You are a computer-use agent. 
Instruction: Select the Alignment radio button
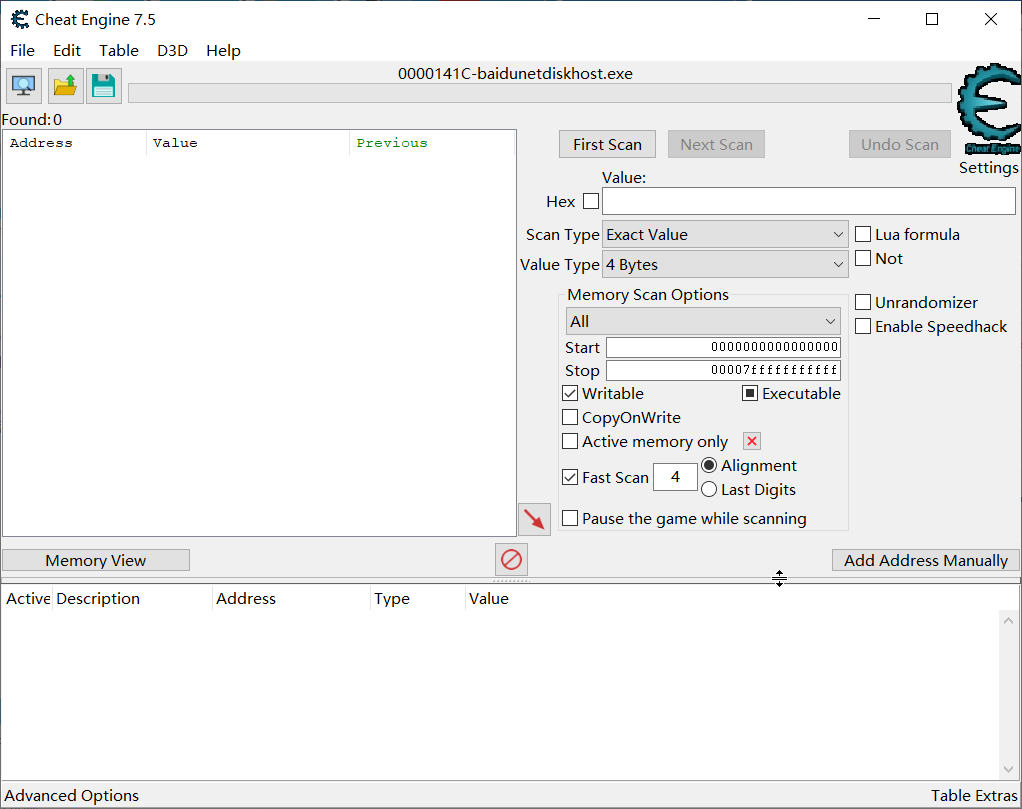coord(709,465)
